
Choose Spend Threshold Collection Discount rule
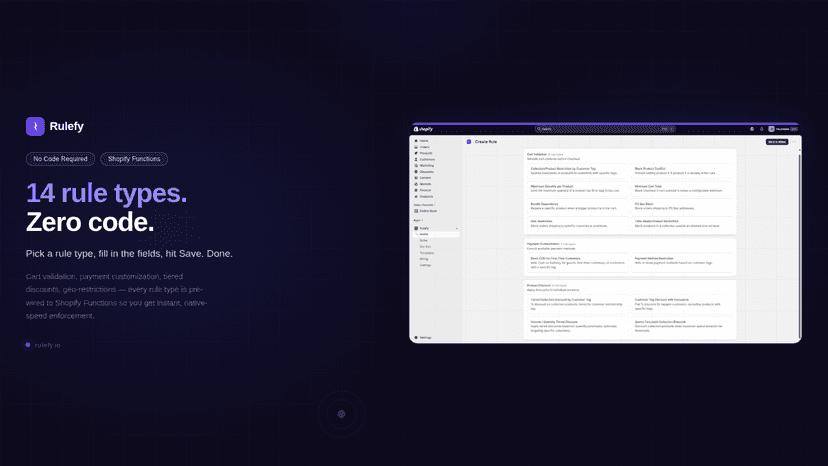(682, 326)
